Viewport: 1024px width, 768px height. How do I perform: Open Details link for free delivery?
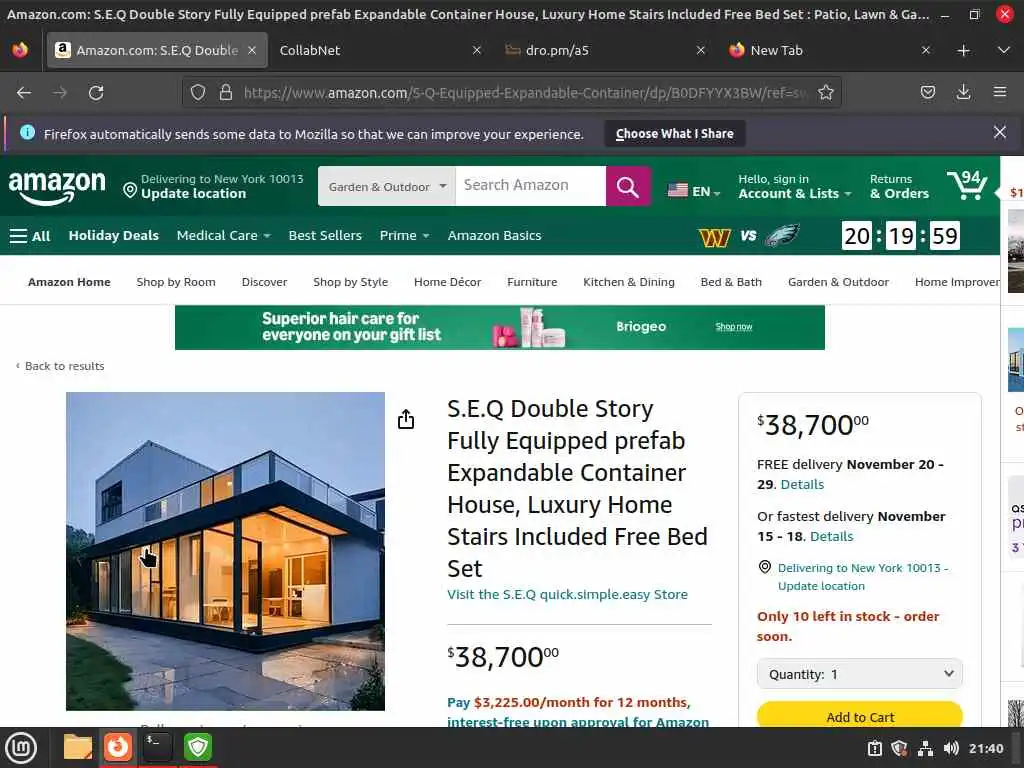point(802,485)
